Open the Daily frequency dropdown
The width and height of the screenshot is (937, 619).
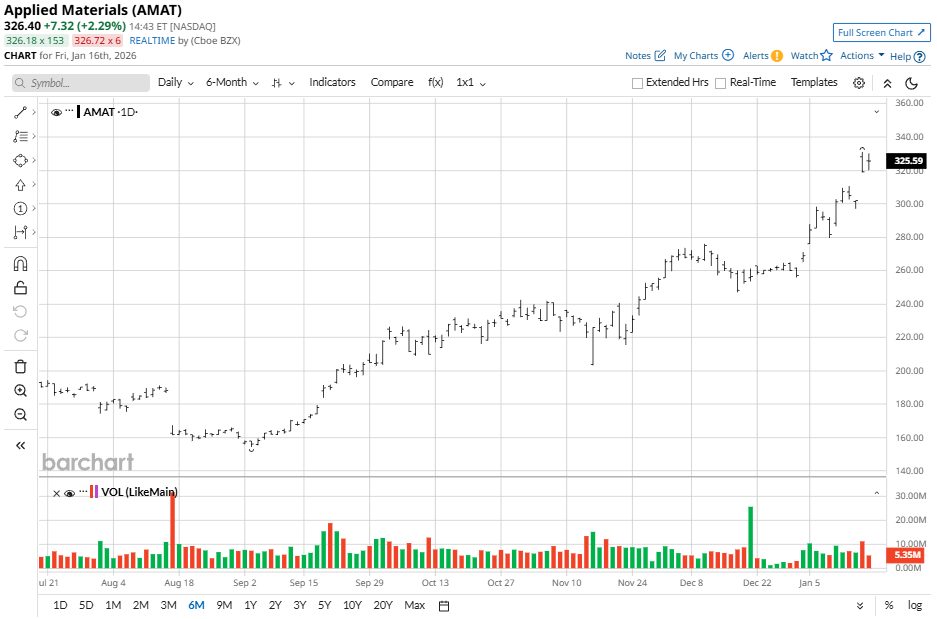pos(176,82)
